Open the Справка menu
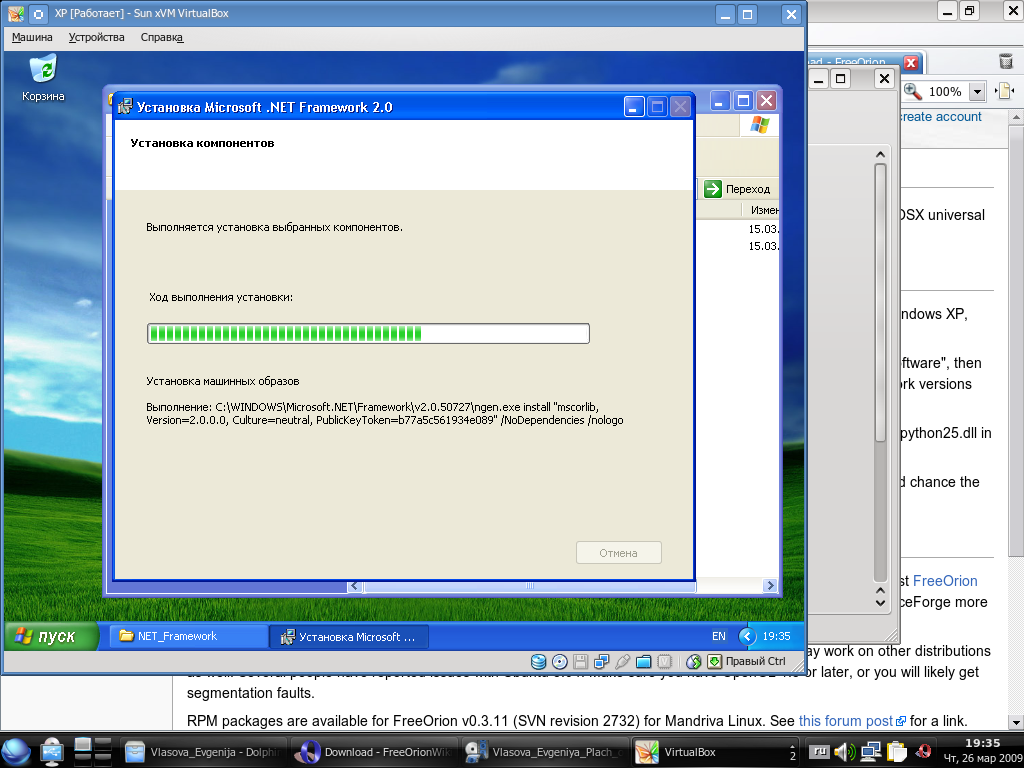 (162, 37)
